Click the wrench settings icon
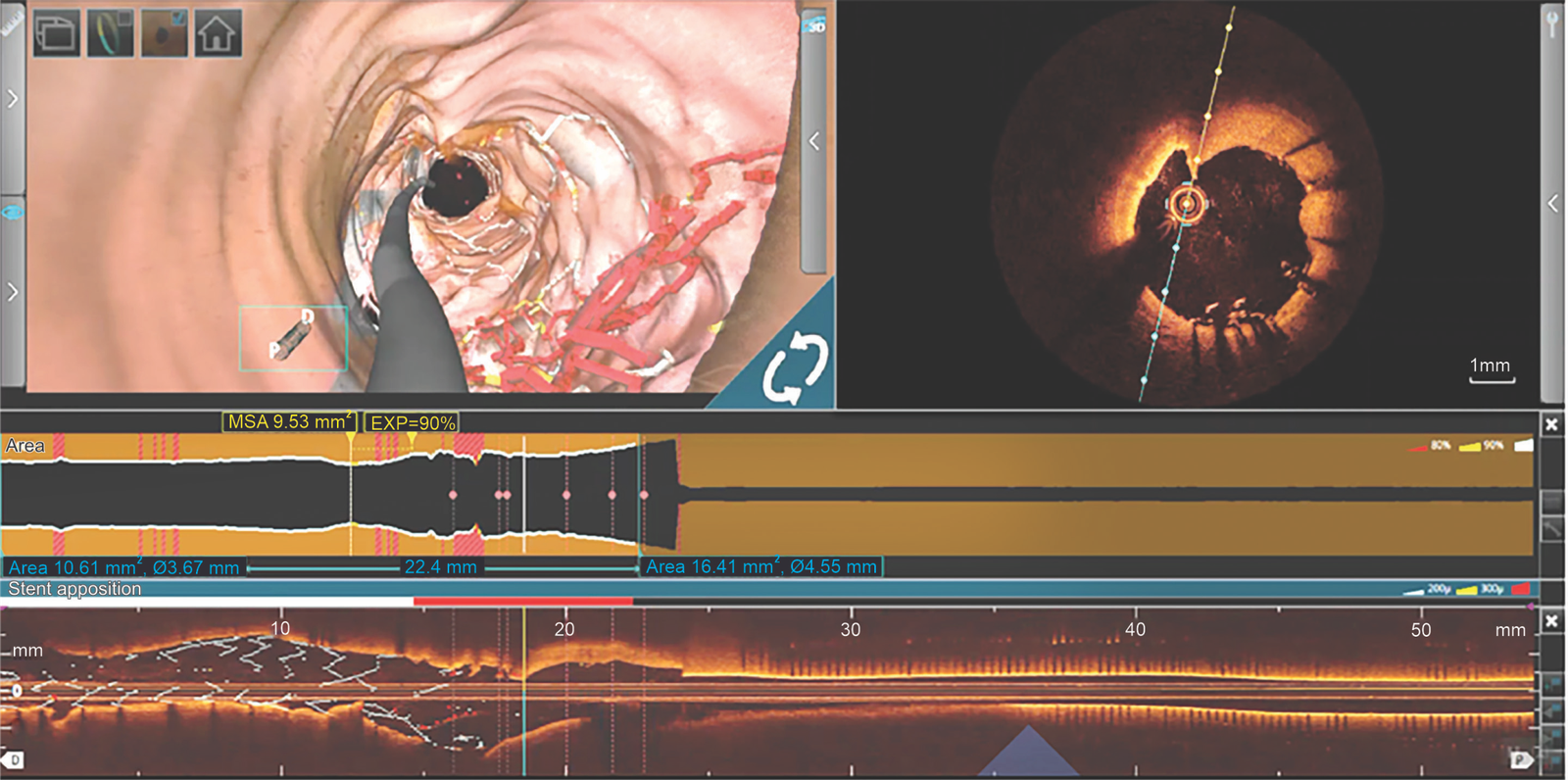Screen dimensions: 1568x780 point(1553,23)
